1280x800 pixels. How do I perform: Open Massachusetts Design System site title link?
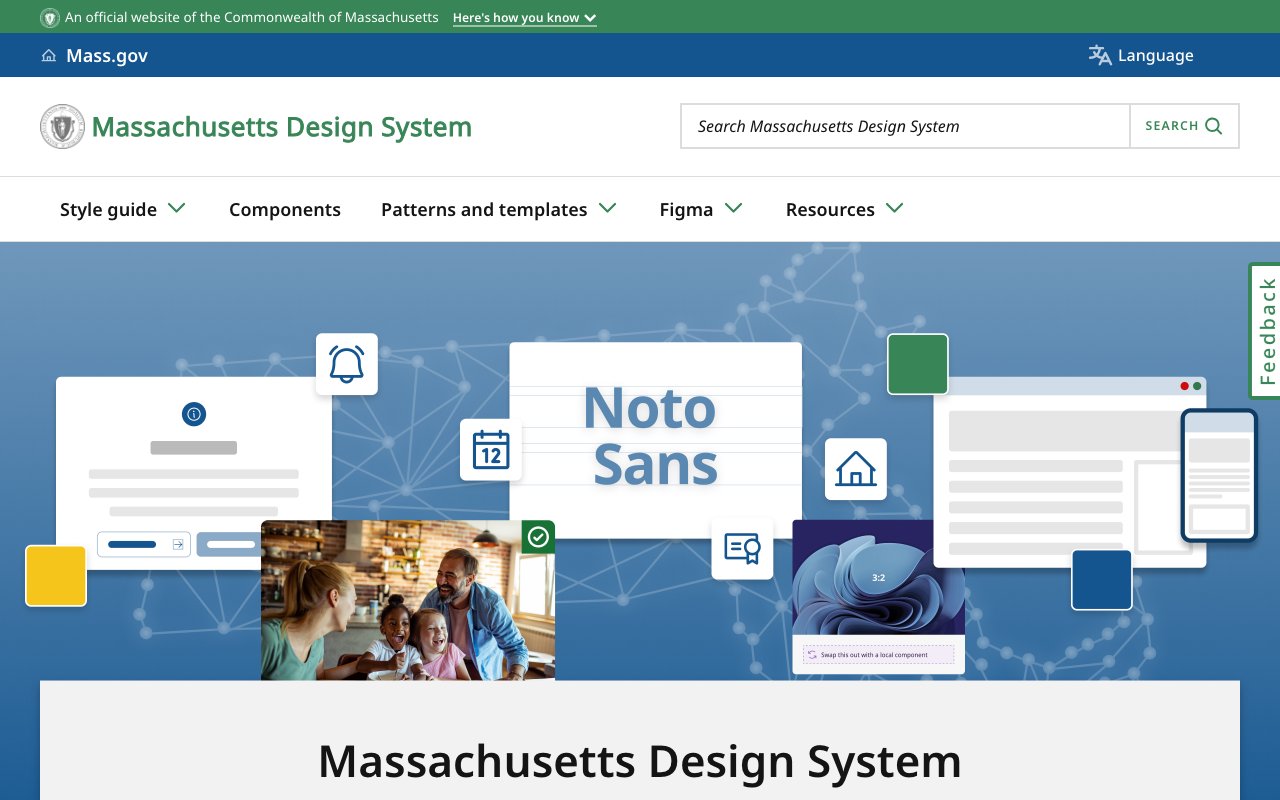pos(282,127)
